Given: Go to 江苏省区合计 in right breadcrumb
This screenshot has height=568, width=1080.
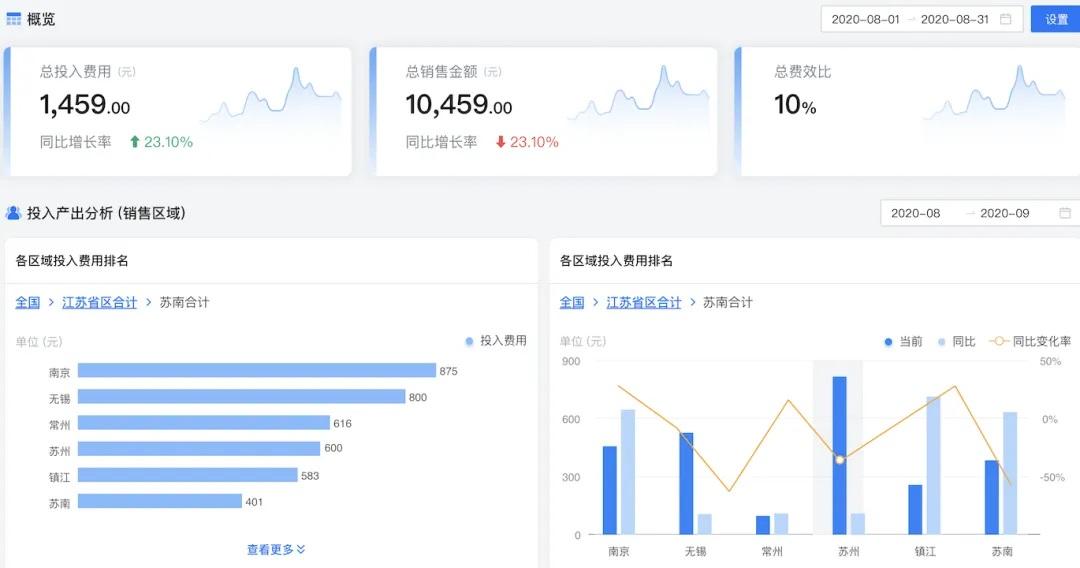Looking at the screenshot, I should 643,302.
